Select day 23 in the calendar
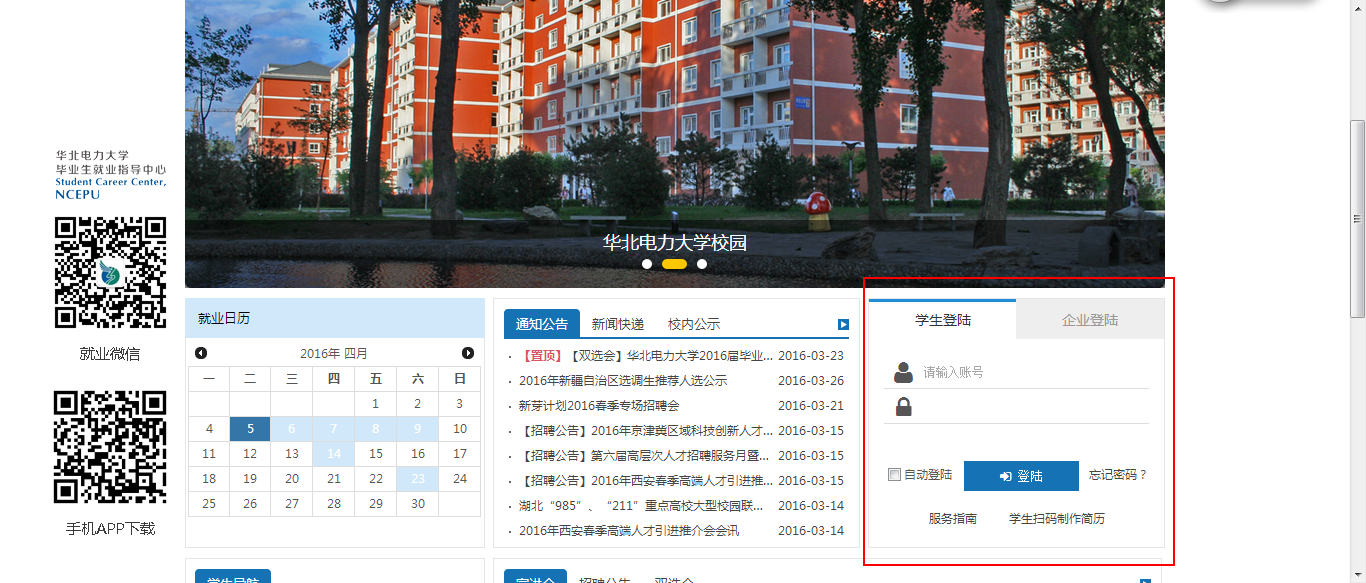The height and width of the screenshot is (583, 1366). coord(418,479)
